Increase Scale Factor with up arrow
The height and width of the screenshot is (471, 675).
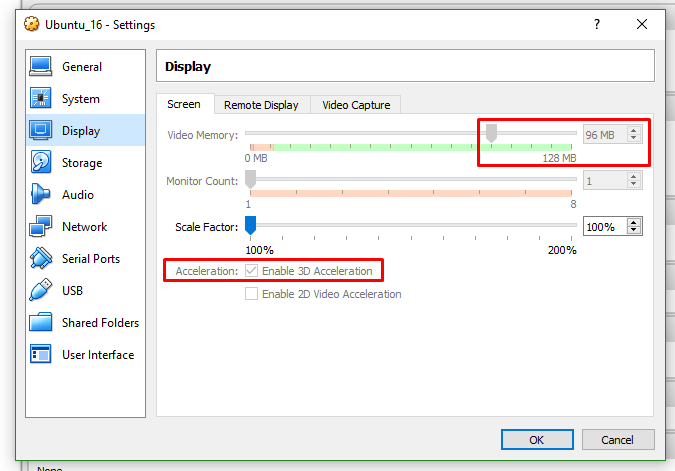point(634,223)
